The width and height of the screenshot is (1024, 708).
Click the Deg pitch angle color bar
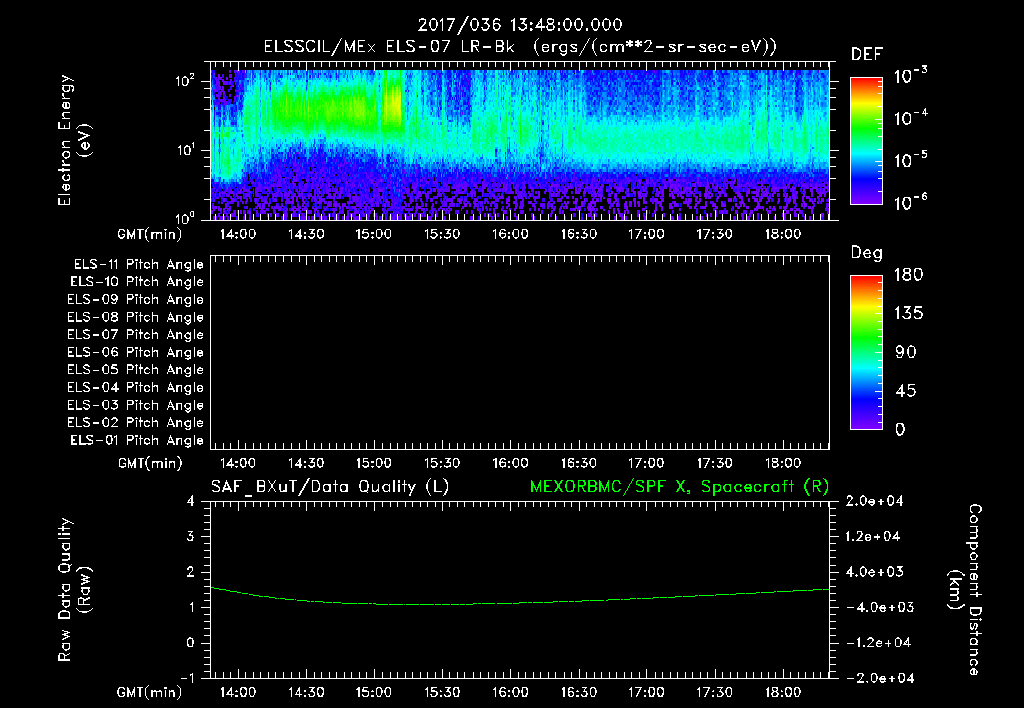point(866,352)
